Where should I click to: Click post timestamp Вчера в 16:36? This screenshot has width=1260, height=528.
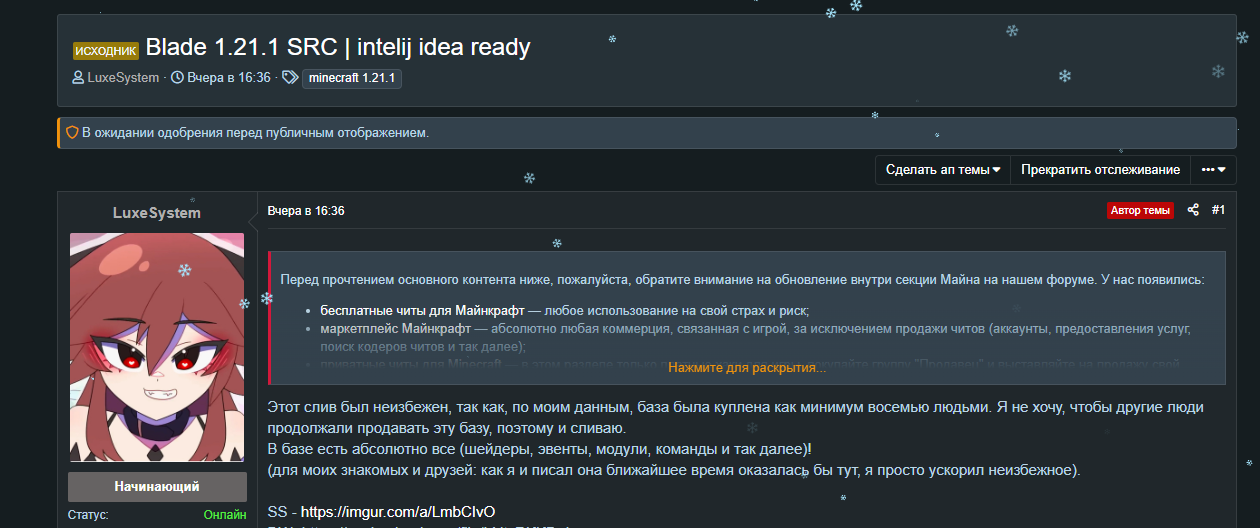[x=306, y=211]
